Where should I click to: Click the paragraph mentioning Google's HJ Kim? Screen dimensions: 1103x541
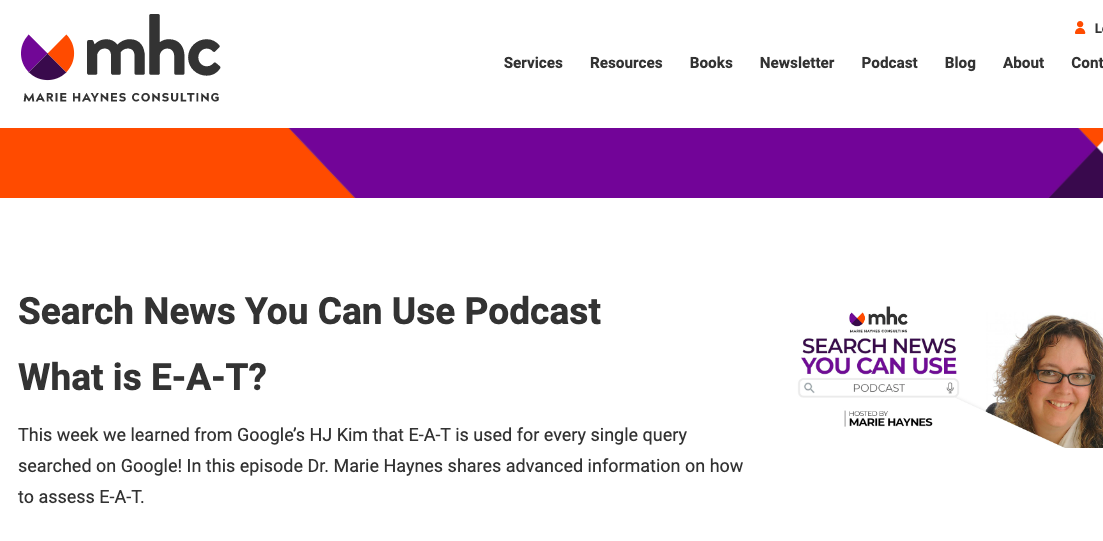click(381, 466)
